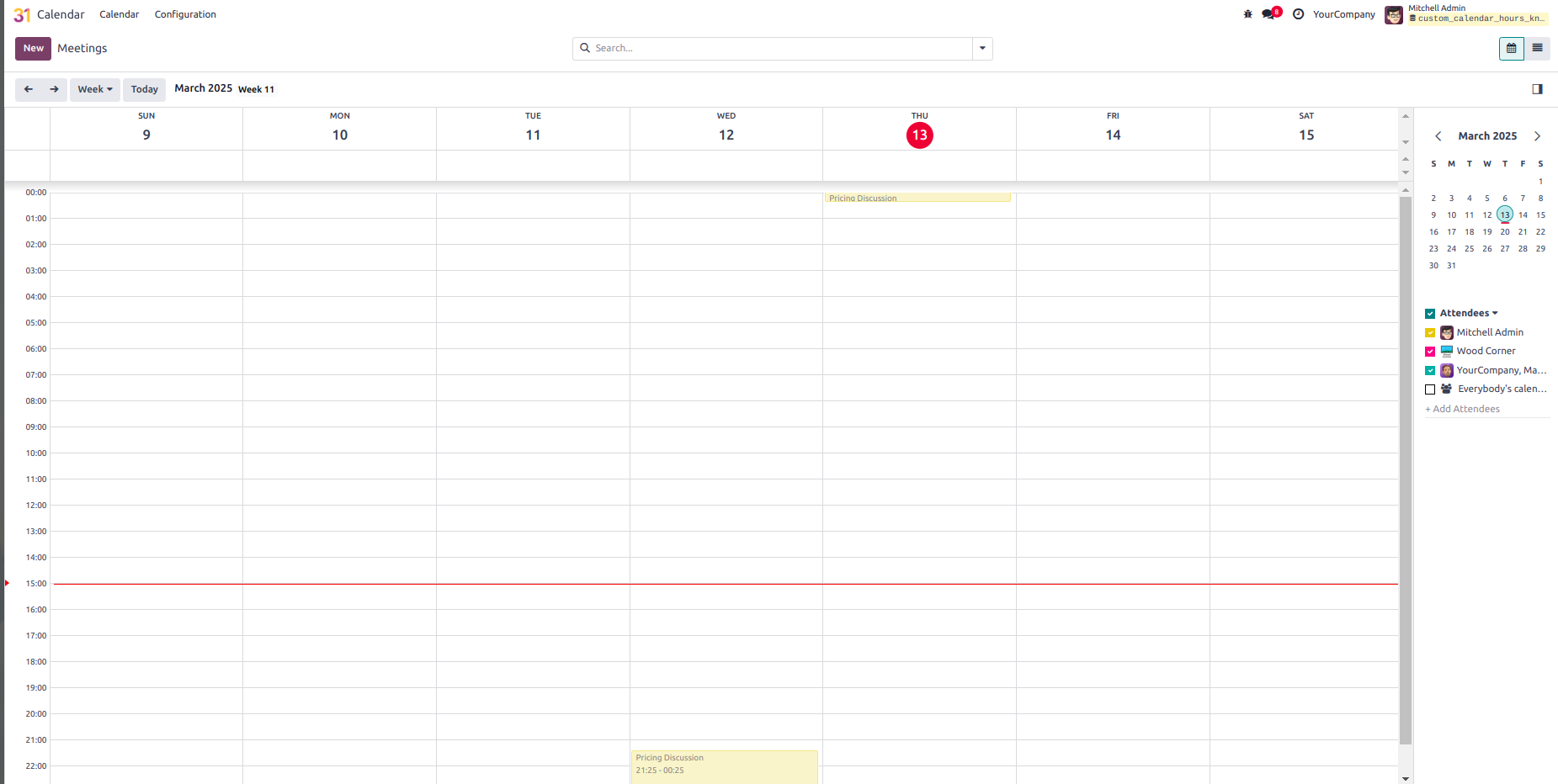Toggle the side panel icon
The image size is (1558, 784).
coord(1537,89)
